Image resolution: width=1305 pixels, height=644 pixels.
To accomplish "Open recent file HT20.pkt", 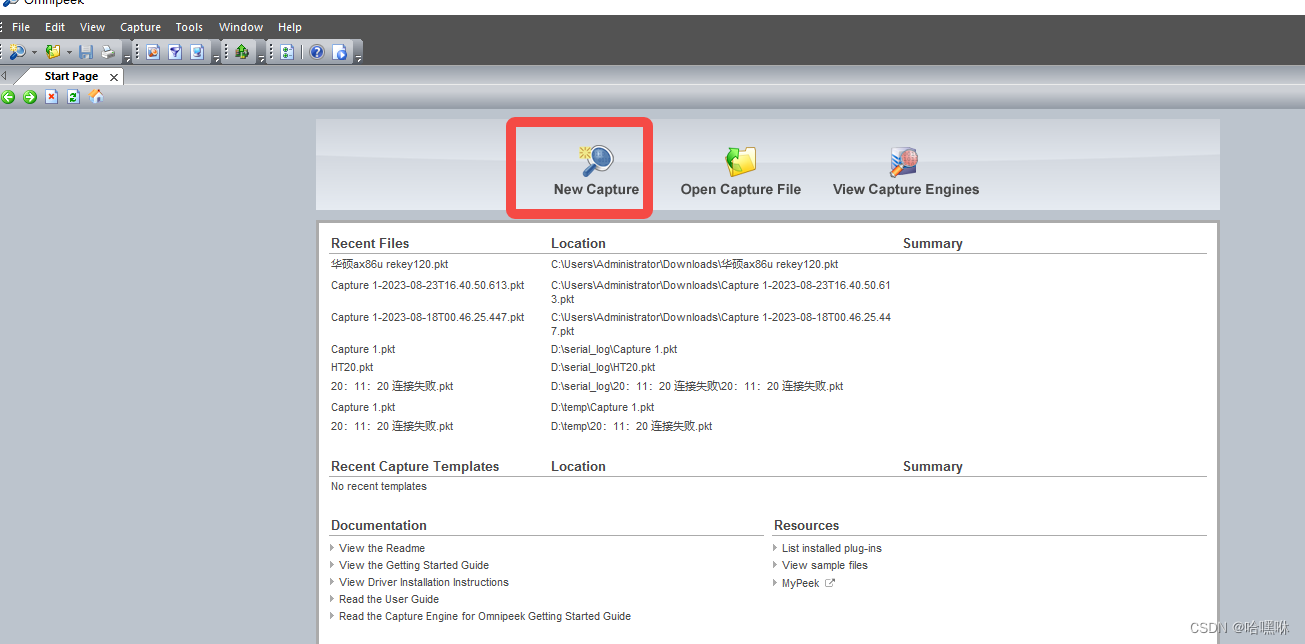I will 352,367.
